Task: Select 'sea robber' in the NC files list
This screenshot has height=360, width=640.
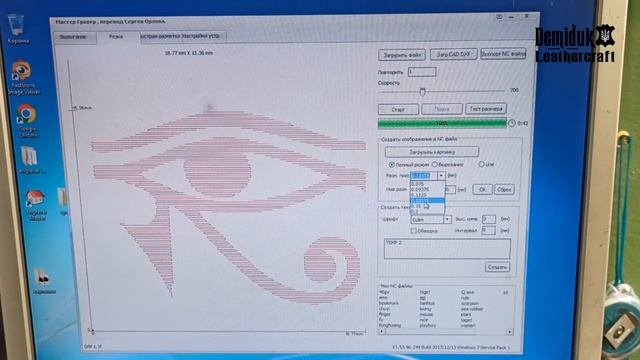Action: tap(472, 309)
